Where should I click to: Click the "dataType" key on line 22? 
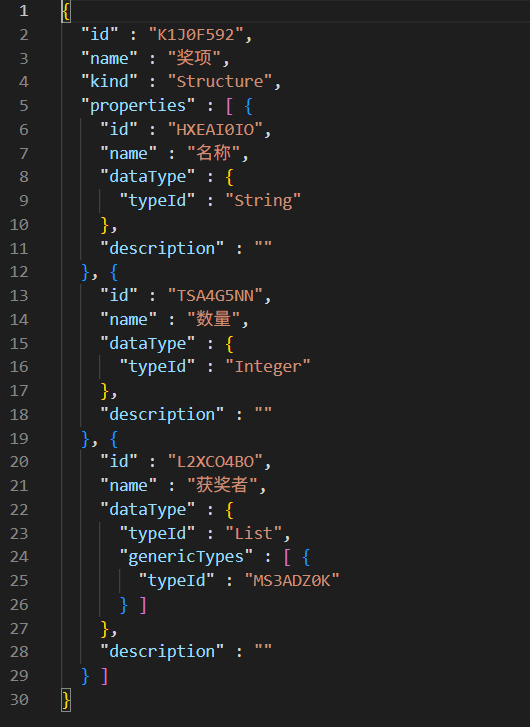[x=148, y=510]
